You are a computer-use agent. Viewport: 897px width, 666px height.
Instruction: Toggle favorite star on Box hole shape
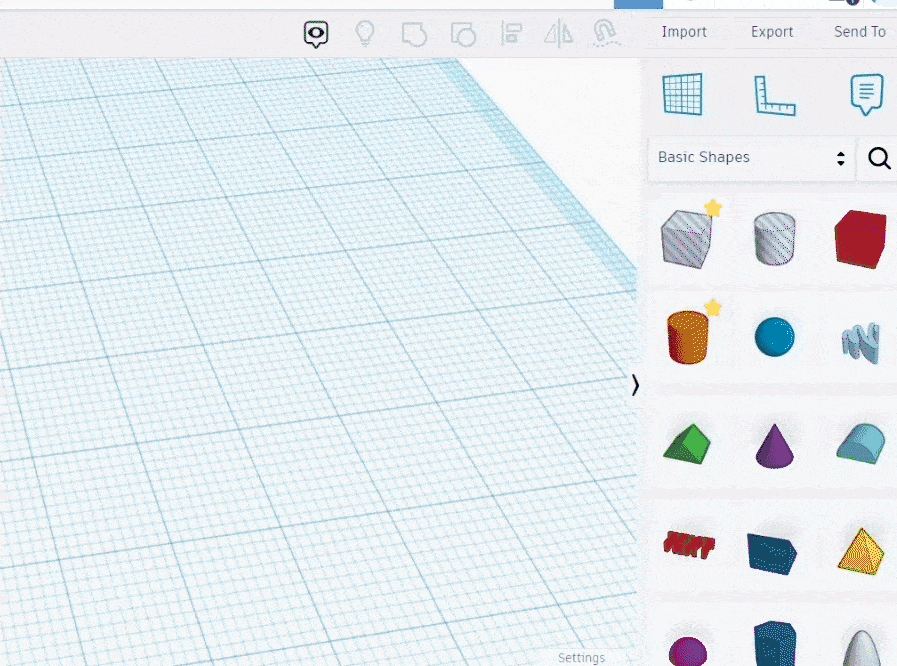(713, 208)
